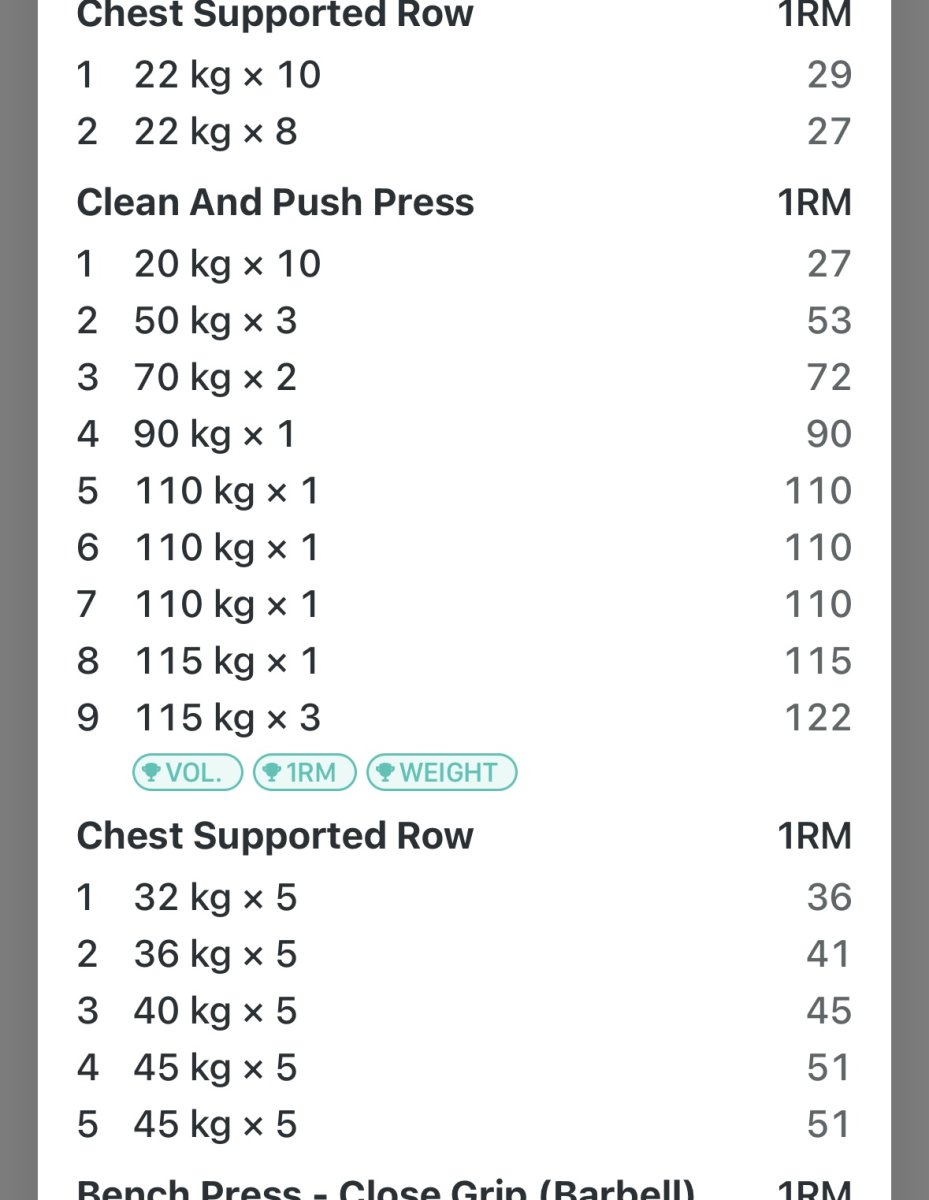Choose the 50 kg × 3 set

pos(215,321)
